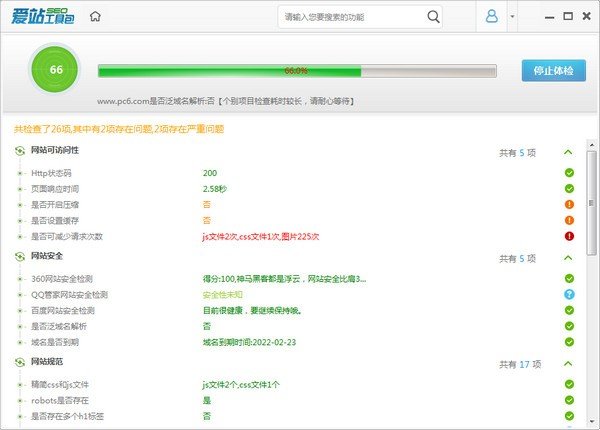Click the js文件2个,css文件1个 result text
This screenshot has width=600, height=430.
point(241,384)
